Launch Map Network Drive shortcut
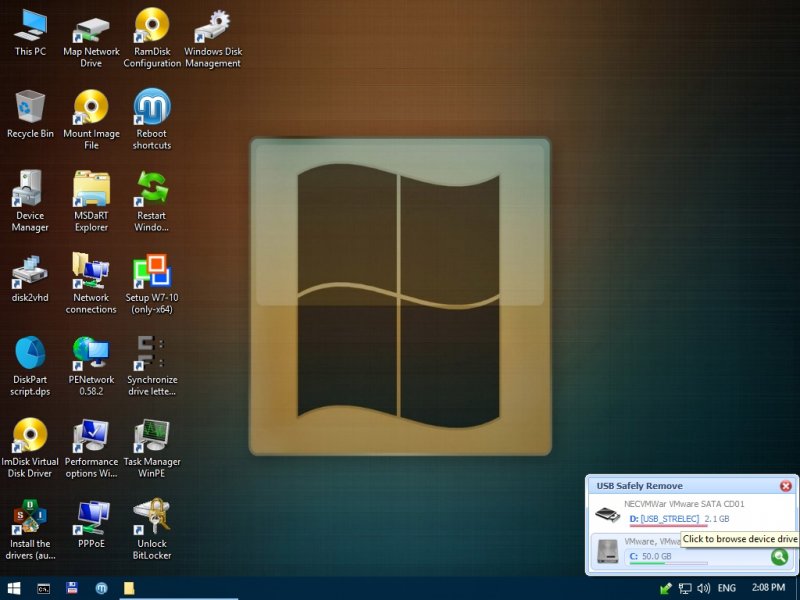The image size is (800, 600). click(91, 41)
